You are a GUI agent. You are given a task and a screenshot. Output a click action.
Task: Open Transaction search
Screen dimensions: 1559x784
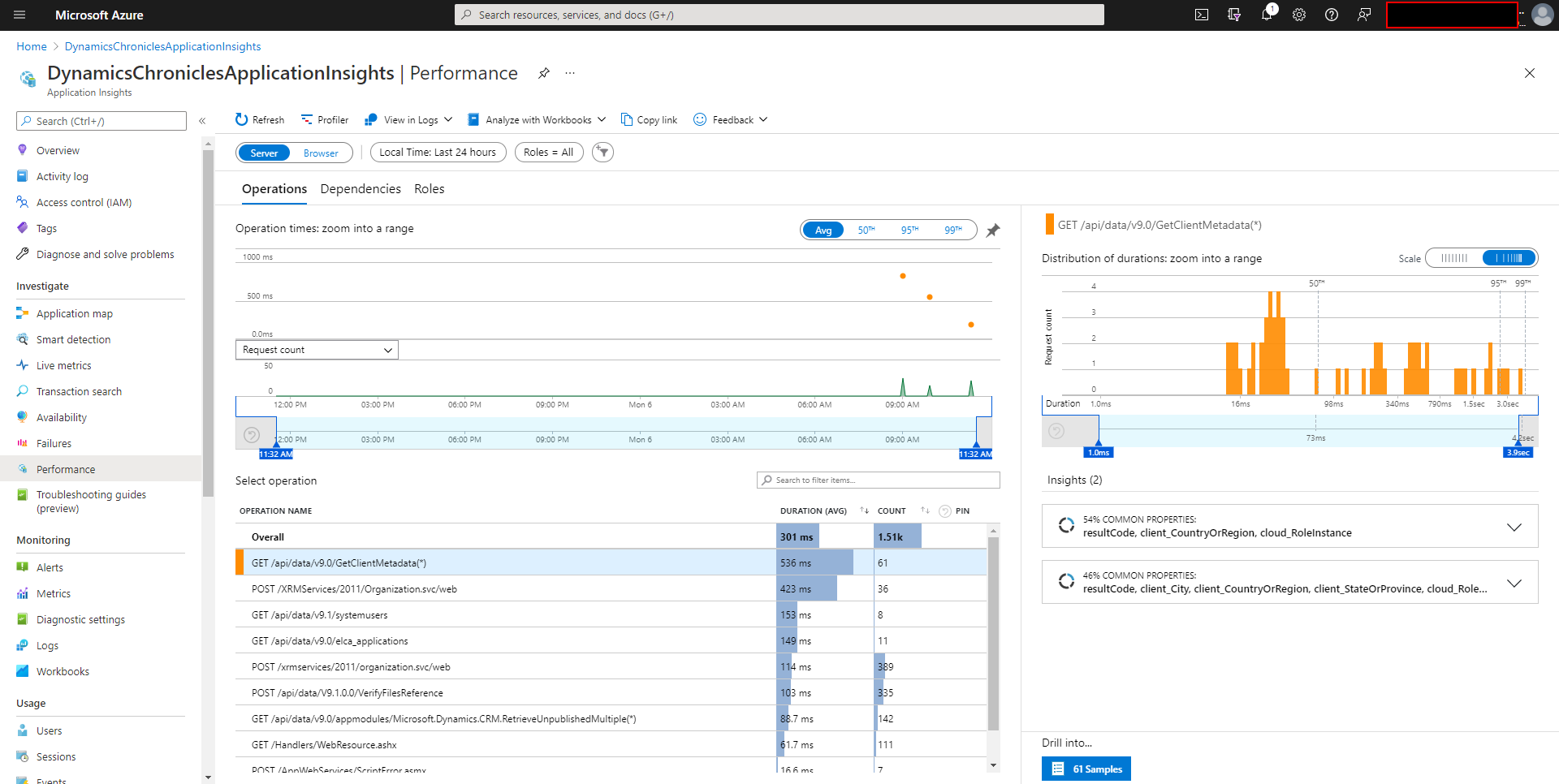click(x=77, y=390)
